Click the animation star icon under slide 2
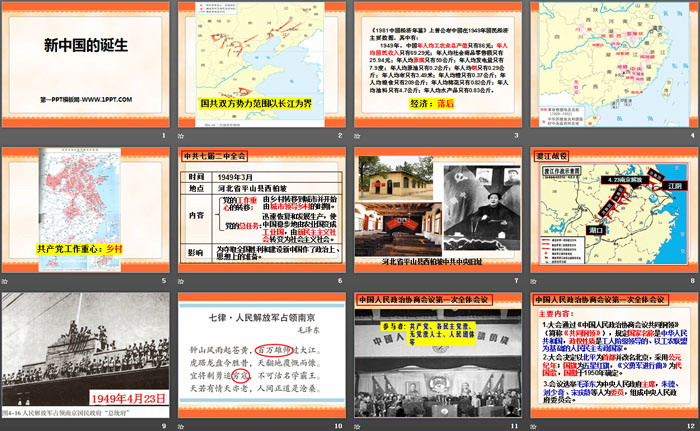 click(x=181, y=136)
